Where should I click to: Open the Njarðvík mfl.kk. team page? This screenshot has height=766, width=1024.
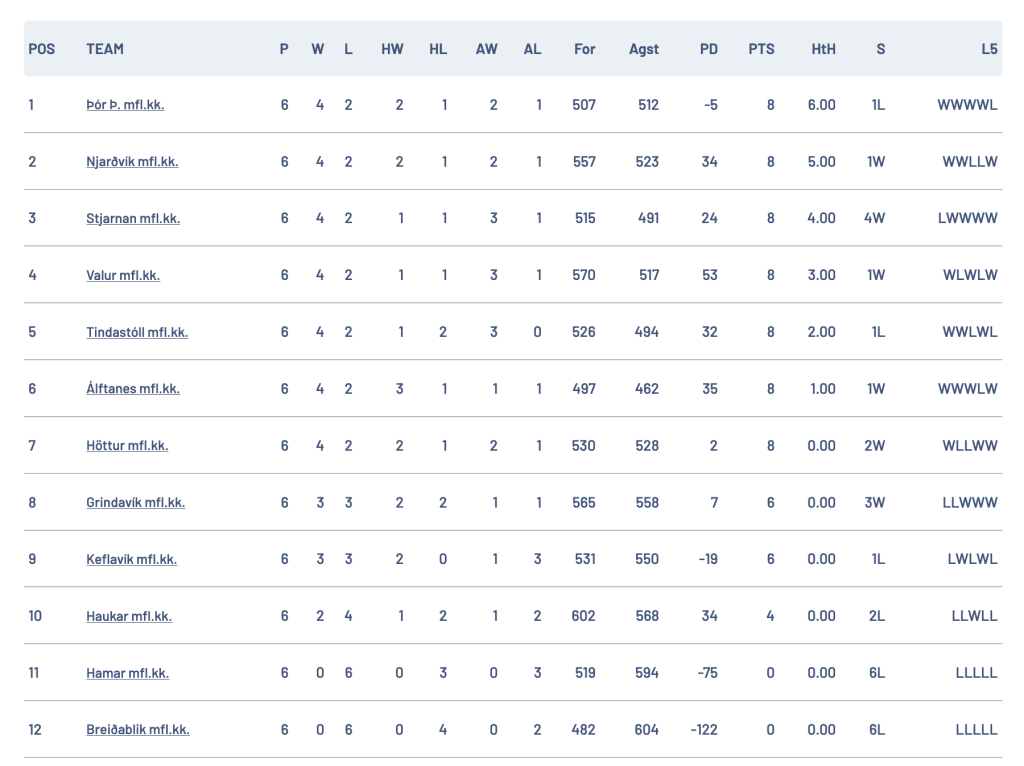pyautogui.click(x=132, y=161)
